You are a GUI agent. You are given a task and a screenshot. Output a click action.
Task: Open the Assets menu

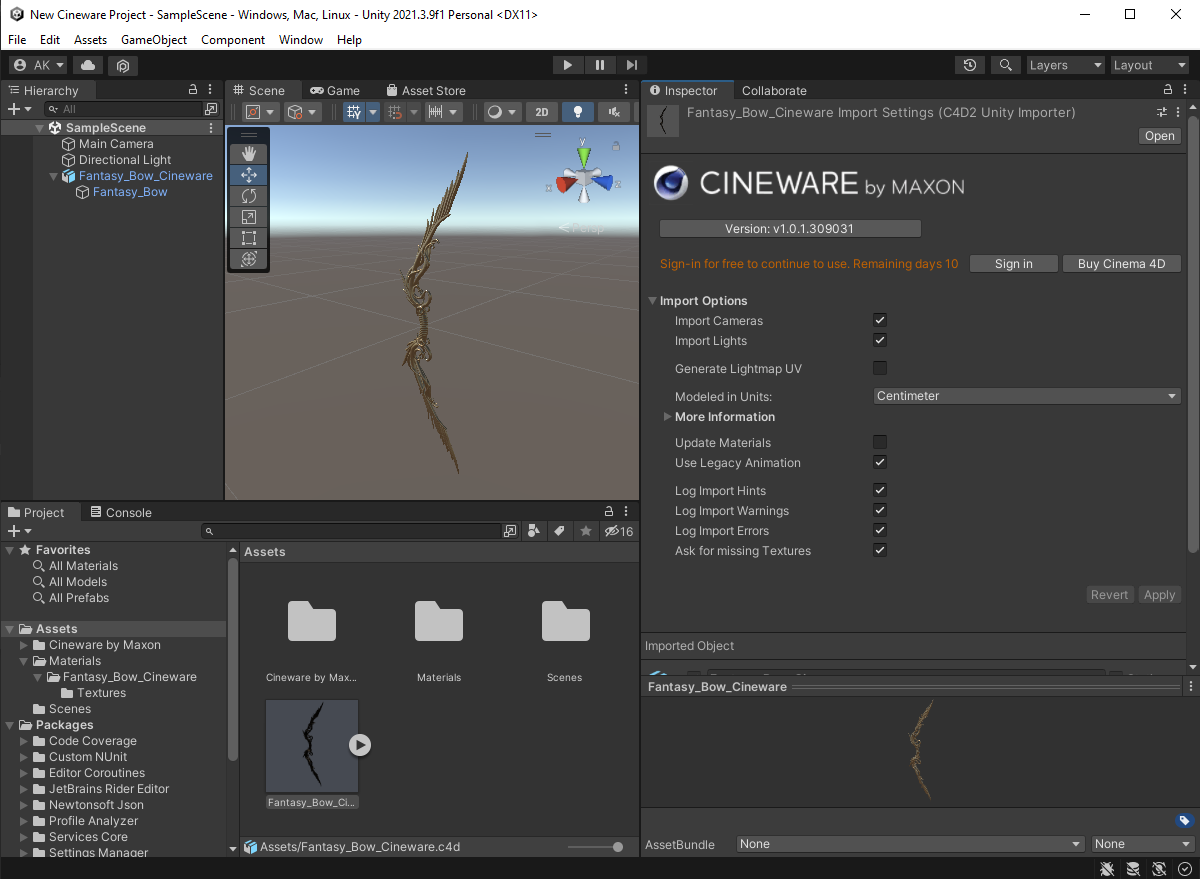click(x=91, y=40)
